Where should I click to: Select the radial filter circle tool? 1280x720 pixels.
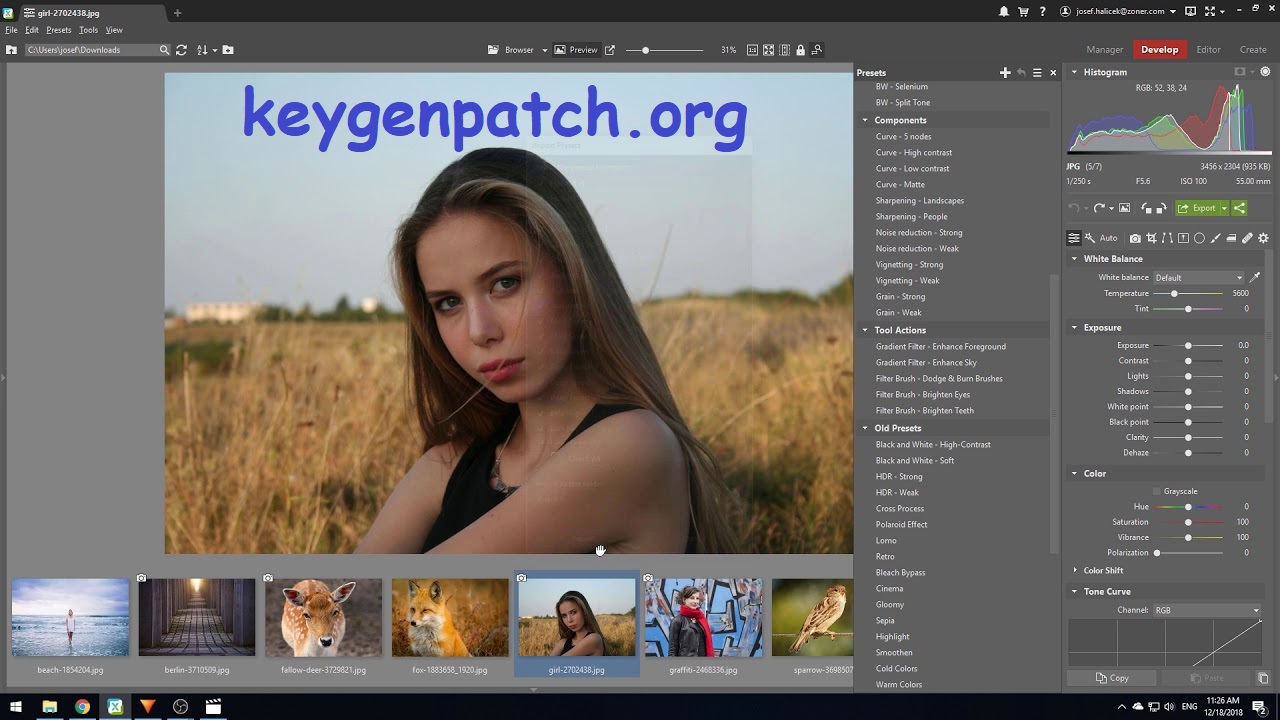point(1199,238)
